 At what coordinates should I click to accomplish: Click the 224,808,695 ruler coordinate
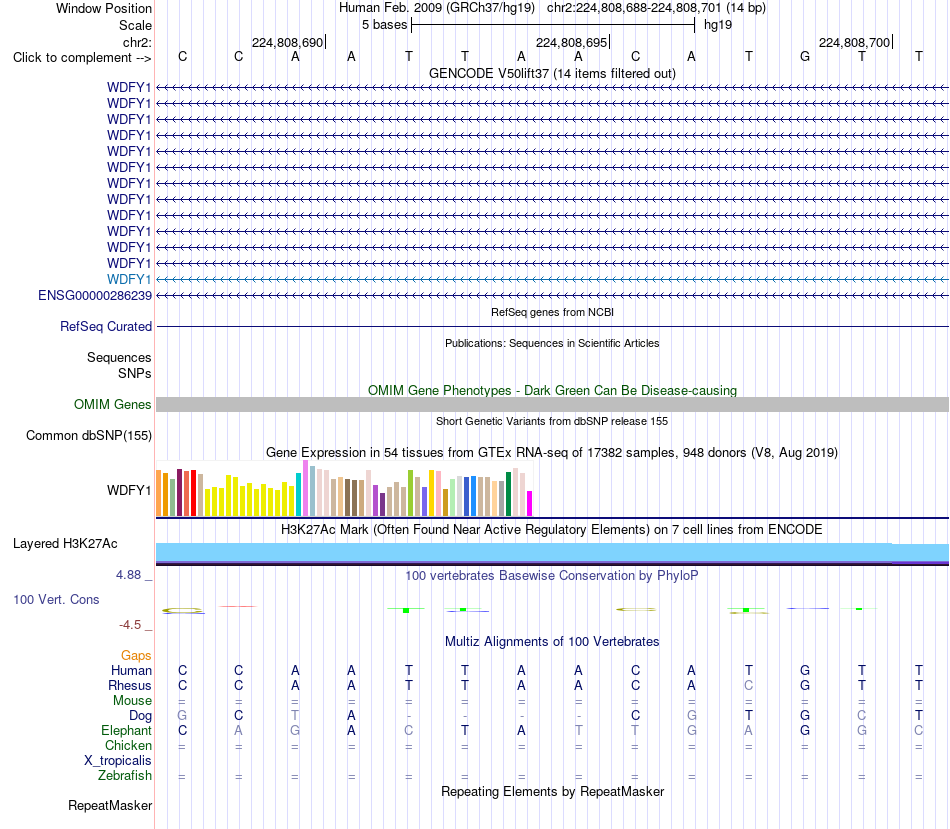[x=571, y=42]
